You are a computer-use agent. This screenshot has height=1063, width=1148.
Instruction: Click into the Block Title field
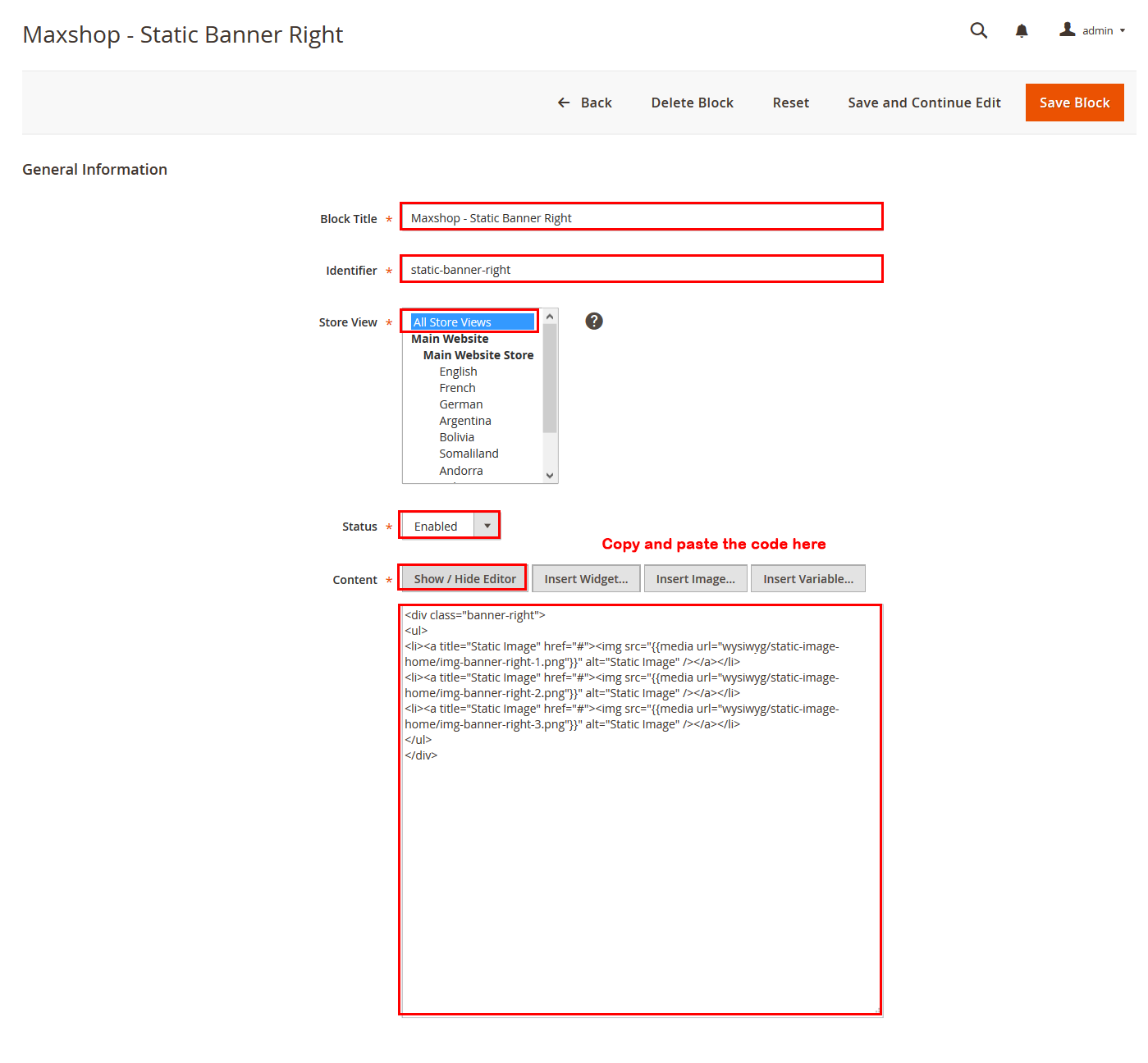641,217
